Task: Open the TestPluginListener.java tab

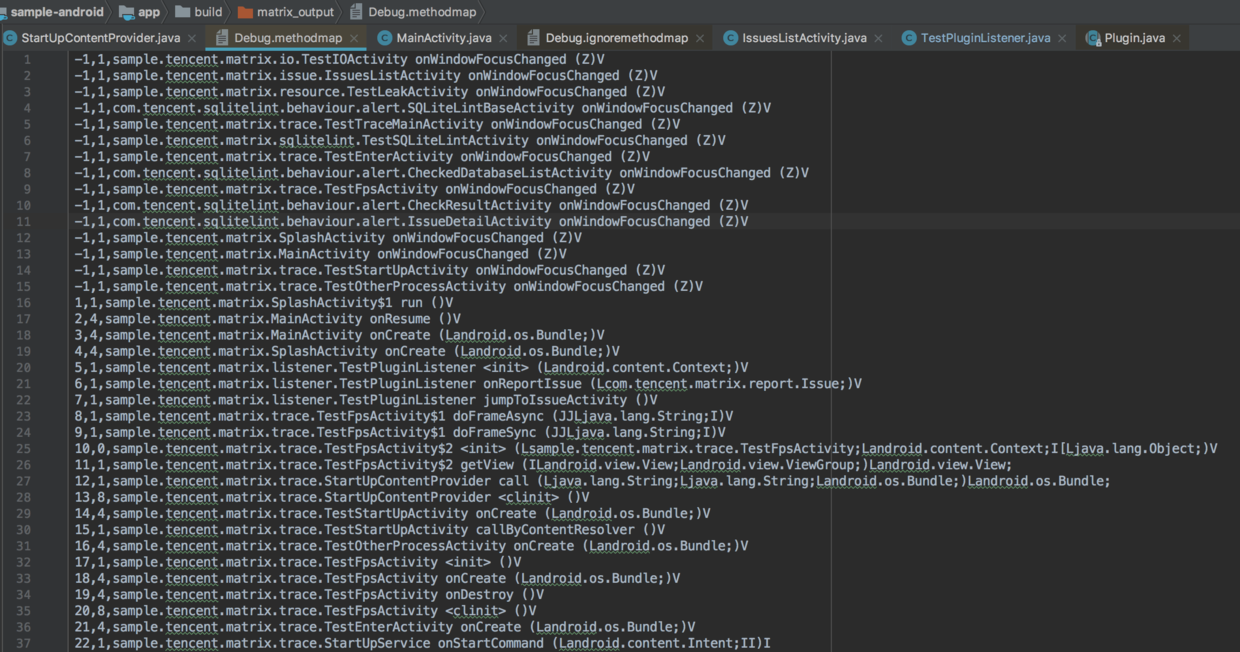Action: click(x=986, y=38)
